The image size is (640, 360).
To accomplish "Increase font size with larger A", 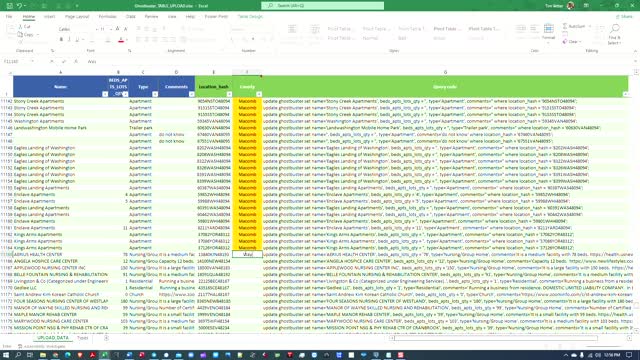I will (x=118, y=29).
